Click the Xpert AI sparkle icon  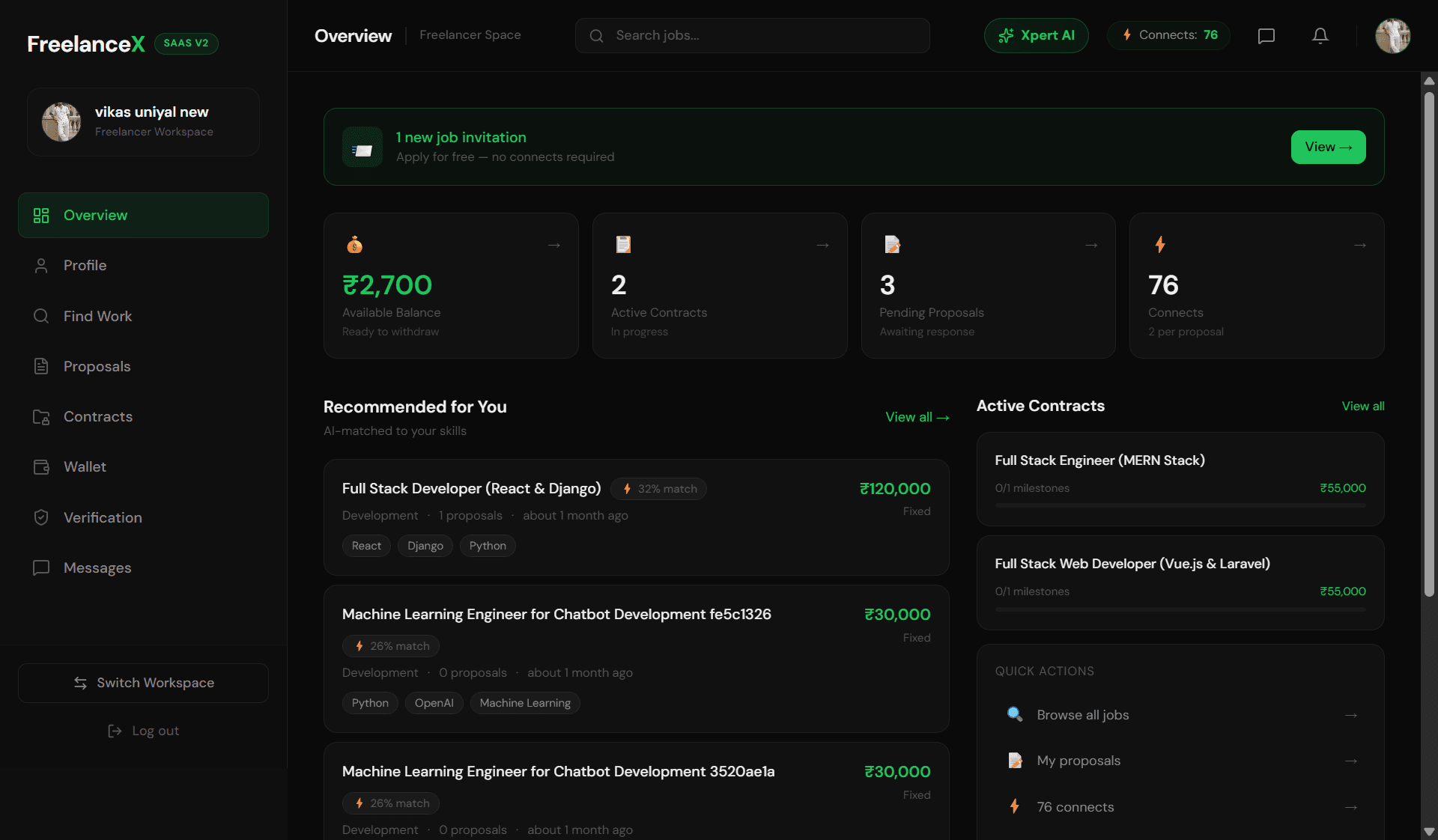point(1006,36)
